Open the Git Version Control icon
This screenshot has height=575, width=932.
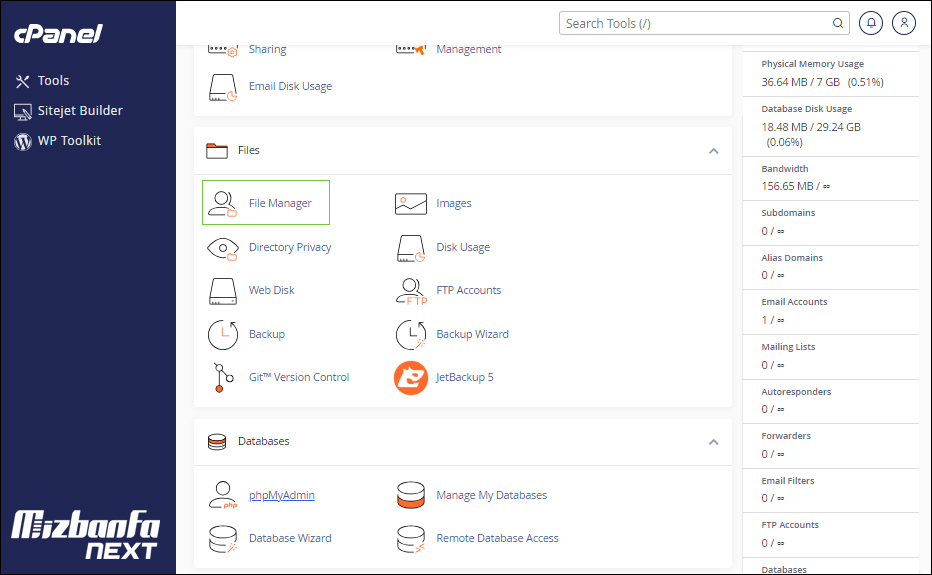tap(223, 378)
